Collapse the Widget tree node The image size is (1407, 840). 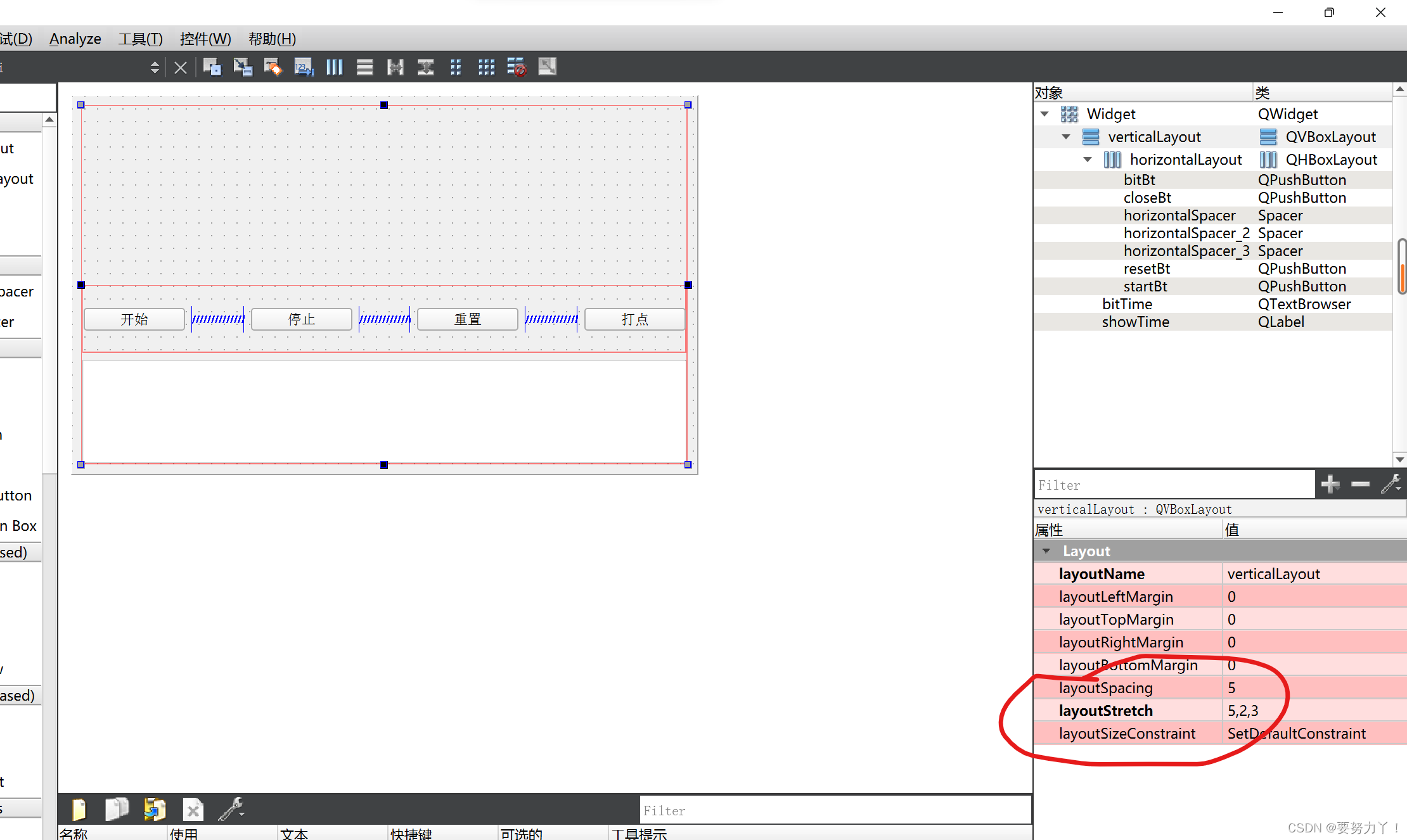(x=1044, y=114)
